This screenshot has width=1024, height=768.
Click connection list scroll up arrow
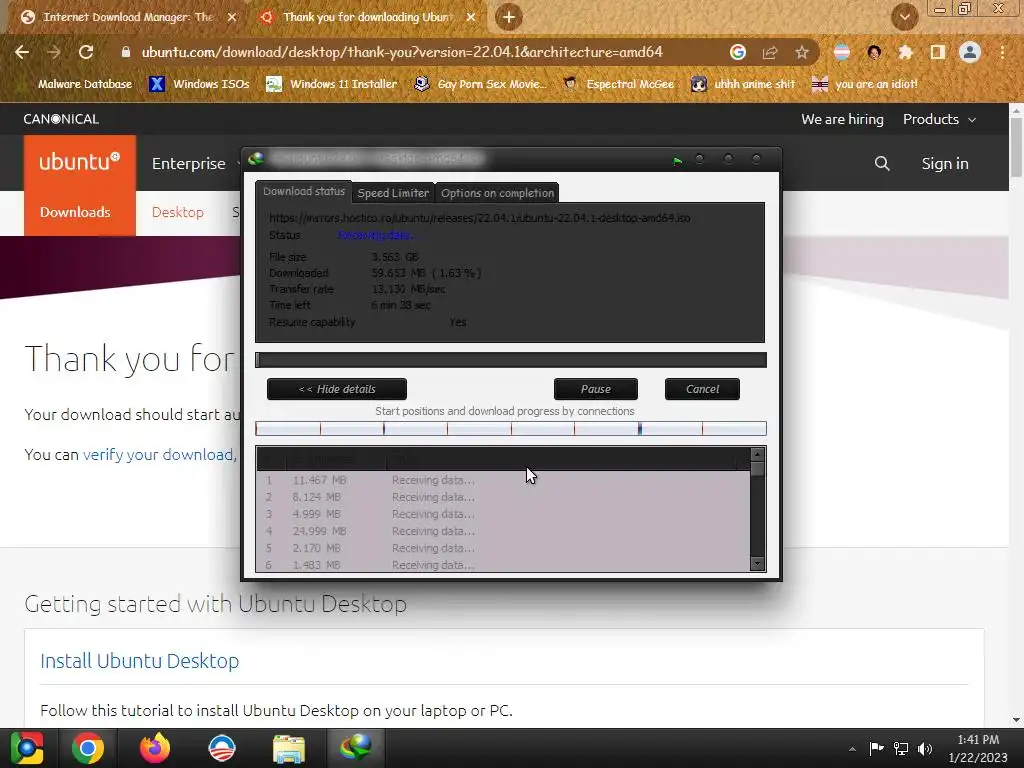click(758, 454)
